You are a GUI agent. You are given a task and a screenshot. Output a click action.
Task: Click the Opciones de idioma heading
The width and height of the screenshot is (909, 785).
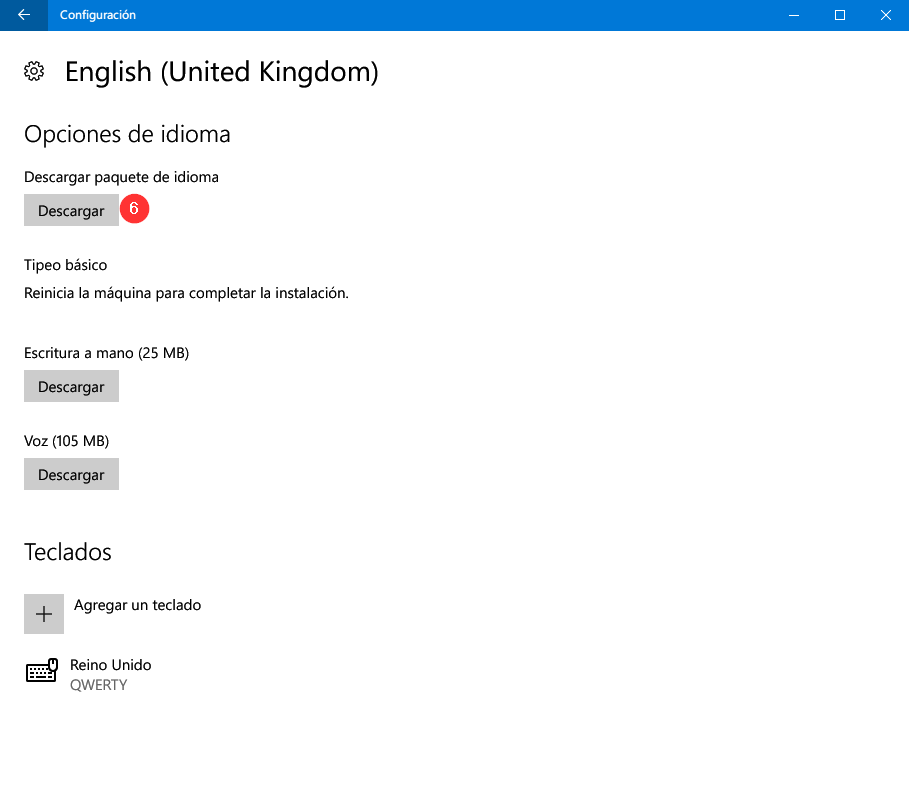(x=127, y=135)
